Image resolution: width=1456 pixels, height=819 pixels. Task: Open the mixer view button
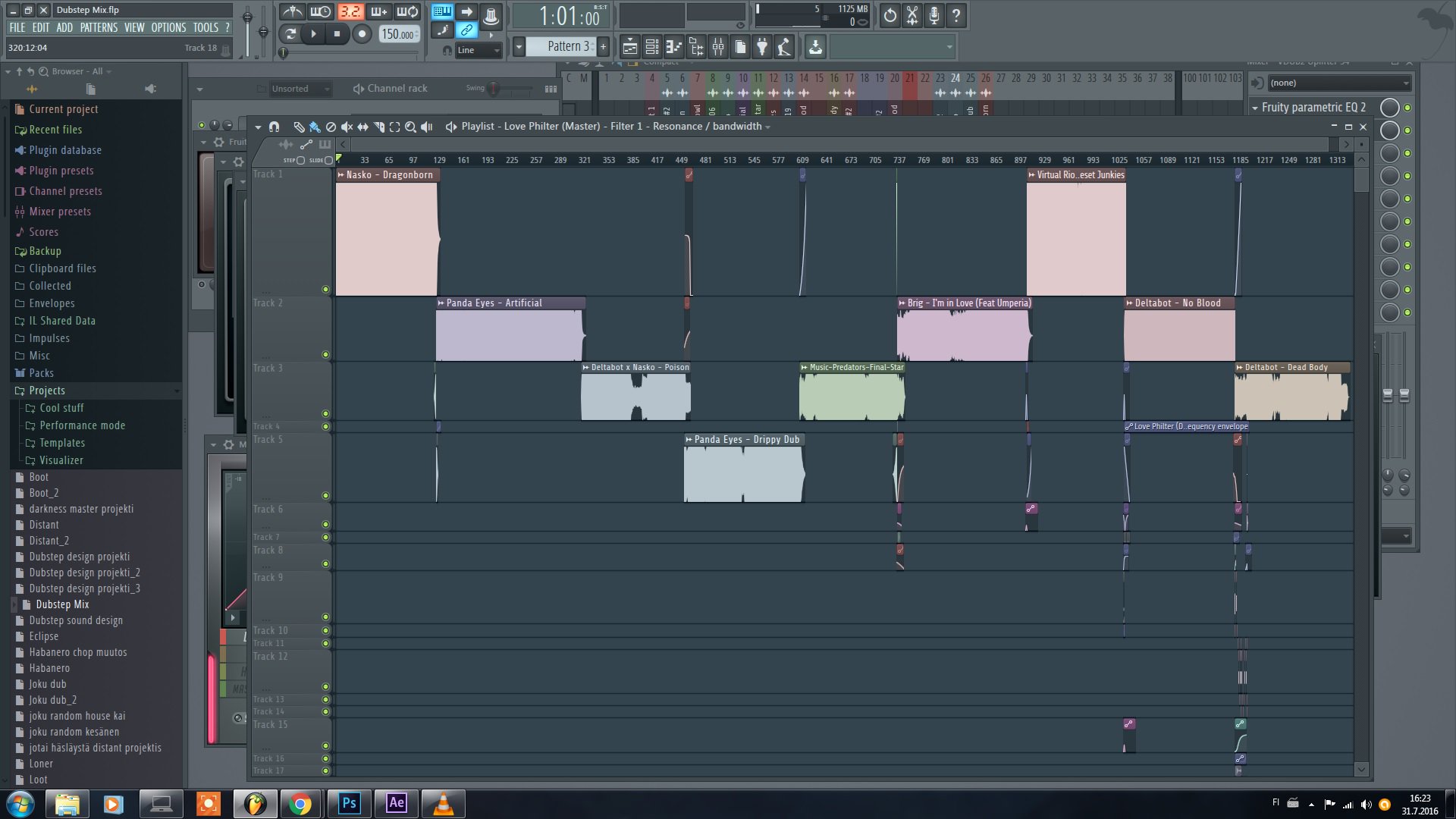[x=717, y=47]
